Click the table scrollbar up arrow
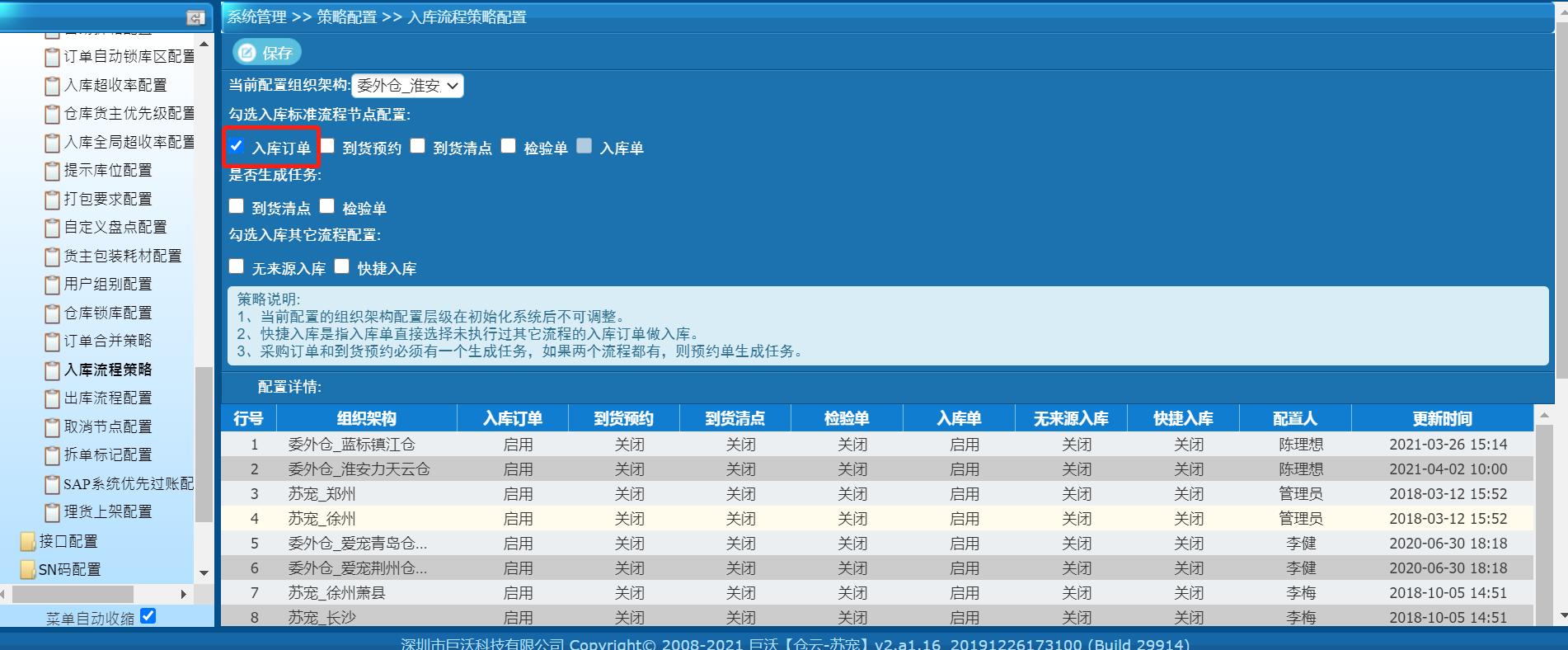1568x650 pixels. (x=1544, y=415)
